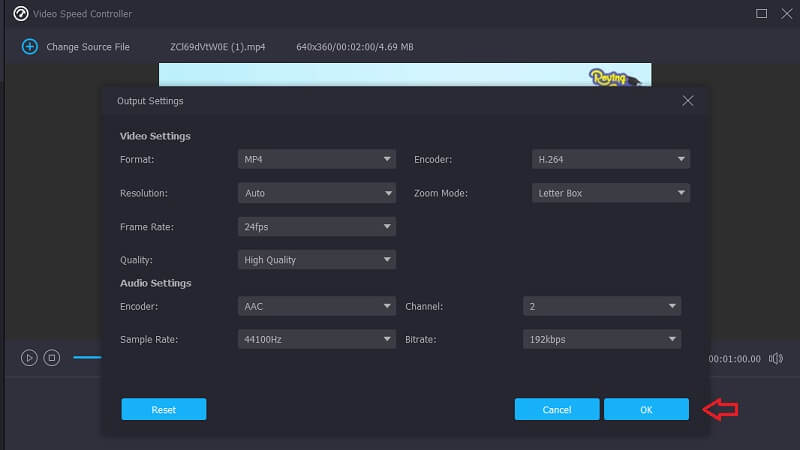Expand Zoom Mode dropdown showing Letter Box
The width and height of the screenshot is (800, 450).
610,193
